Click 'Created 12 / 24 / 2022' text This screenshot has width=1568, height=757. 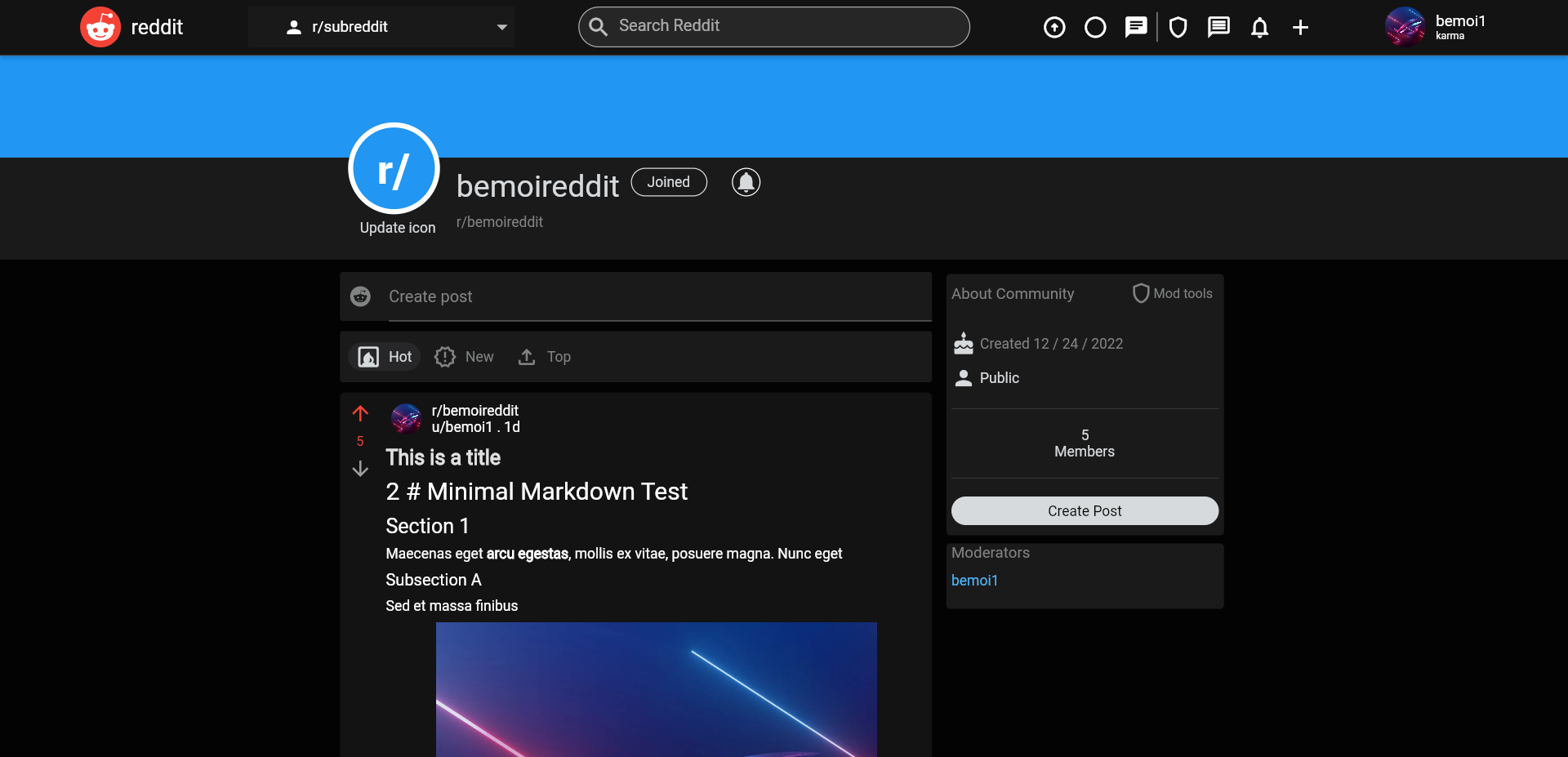(x=1051, y=344)
